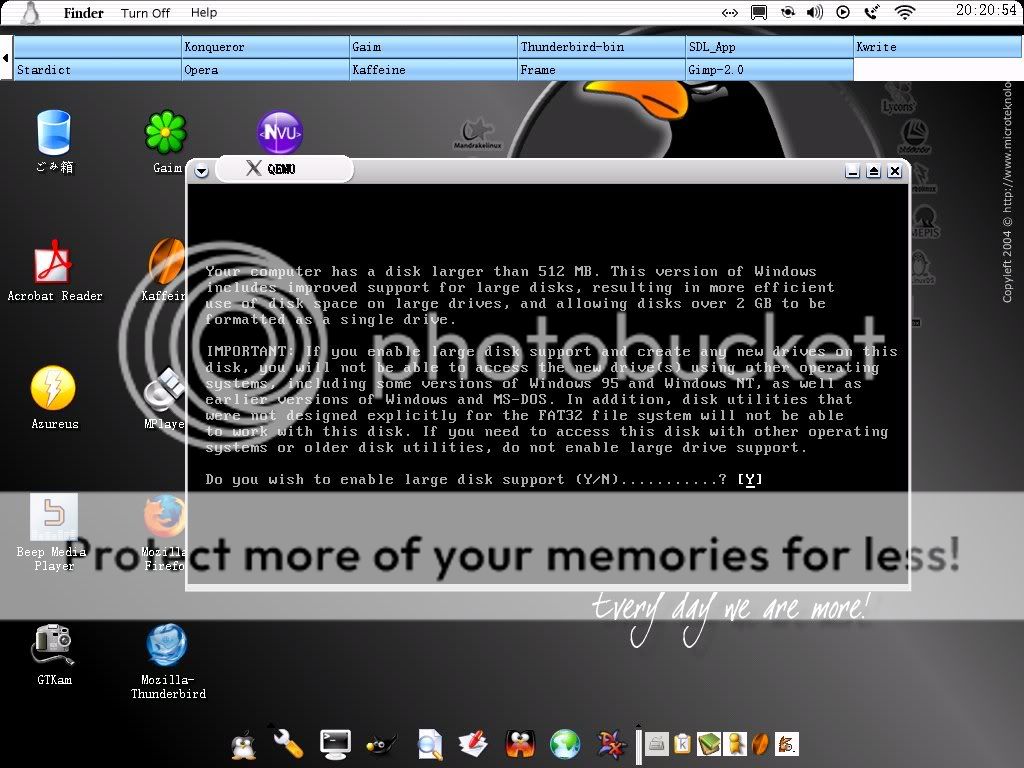Image resolution: width=1024 pixels, height=768 pixels.
Task: Open the wrench settings dock icon
Action: pyautogui.click(x=287, y=743)
